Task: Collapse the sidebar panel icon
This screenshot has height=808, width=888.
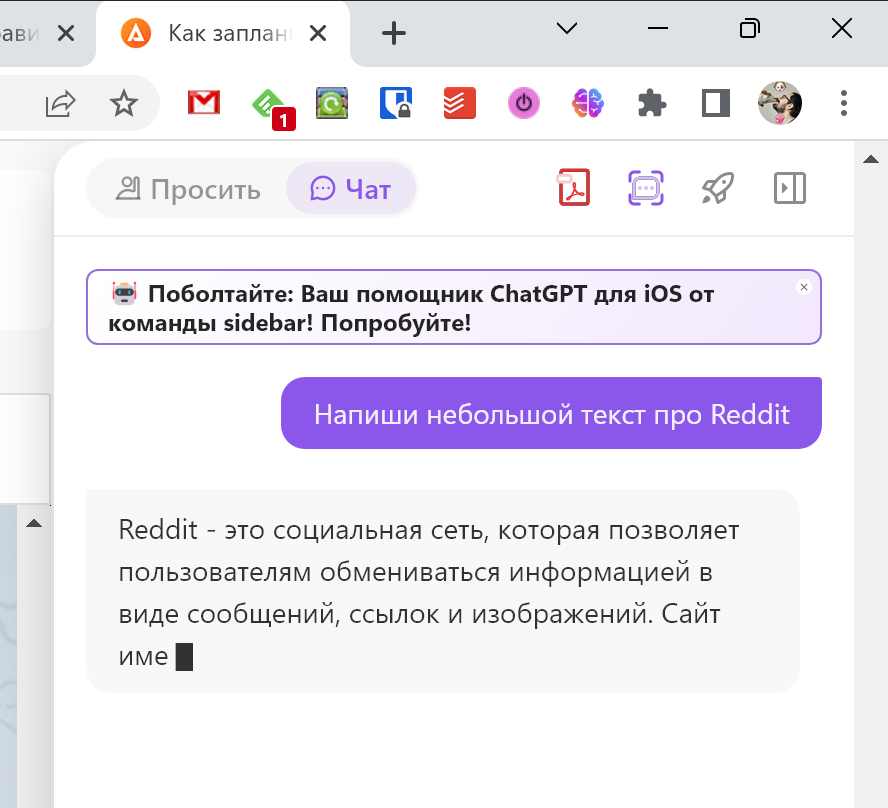Action: [789, 188]
